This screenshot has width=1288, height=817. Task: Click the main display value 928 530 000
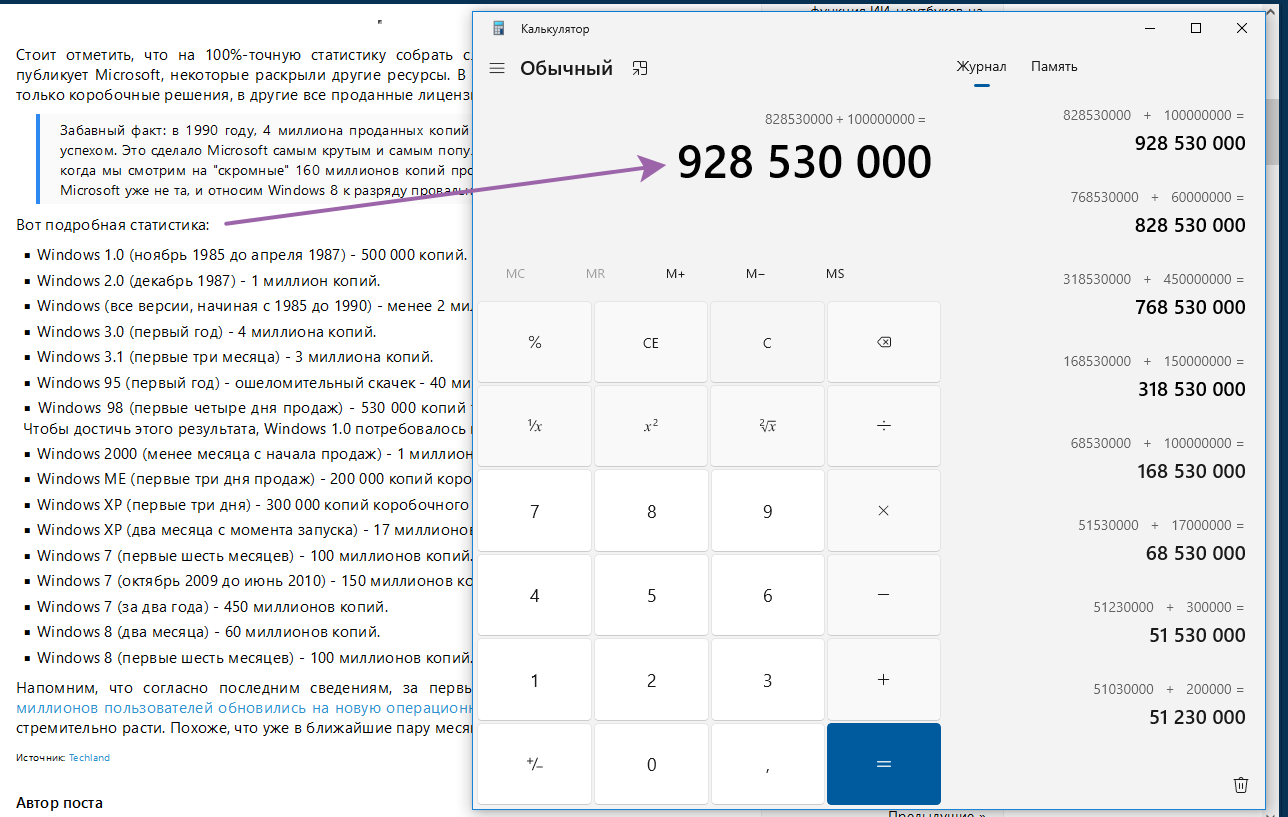(804, 162)
